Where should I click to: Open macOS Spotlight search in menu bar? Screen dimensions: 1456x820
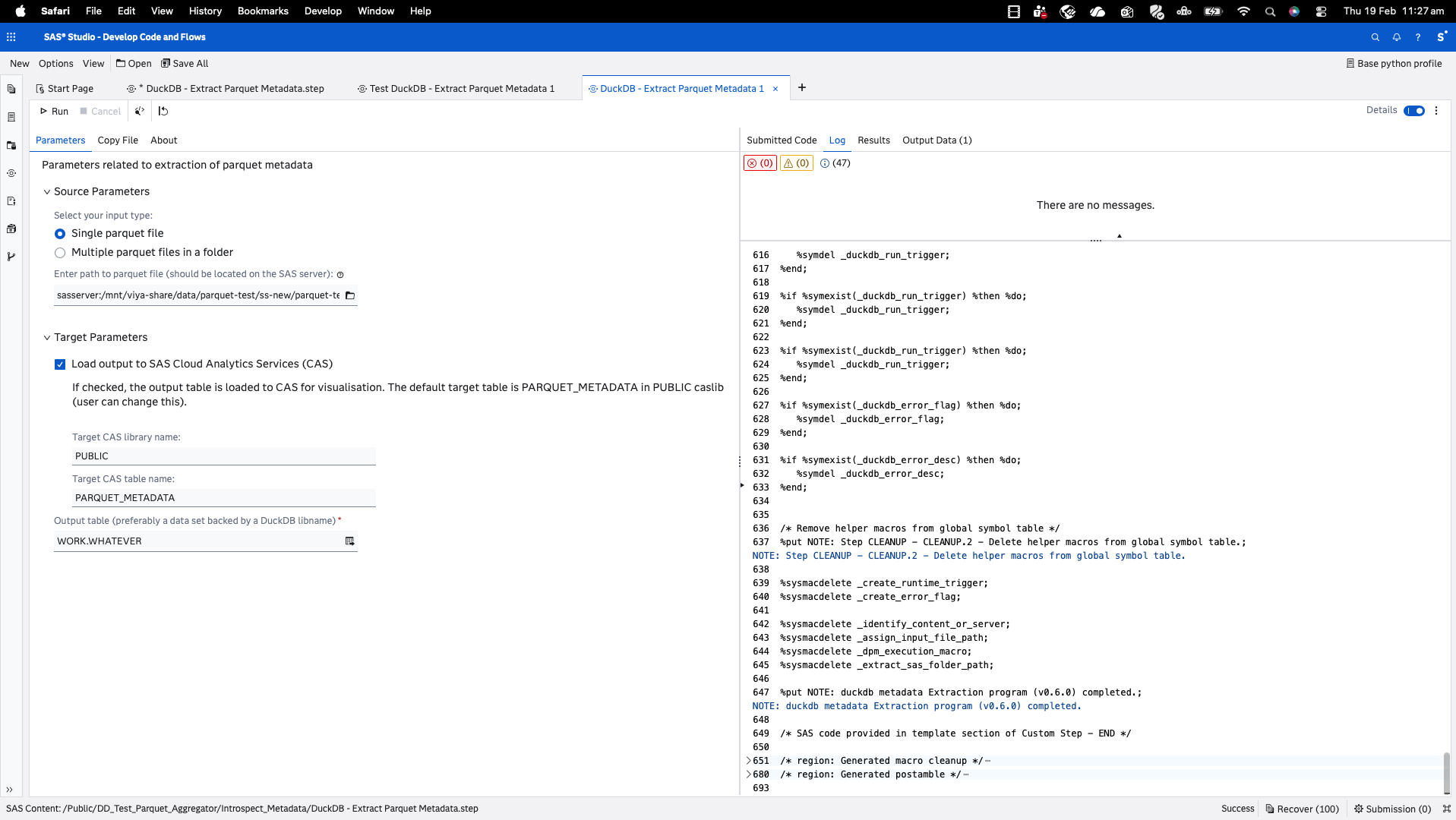1270,11
